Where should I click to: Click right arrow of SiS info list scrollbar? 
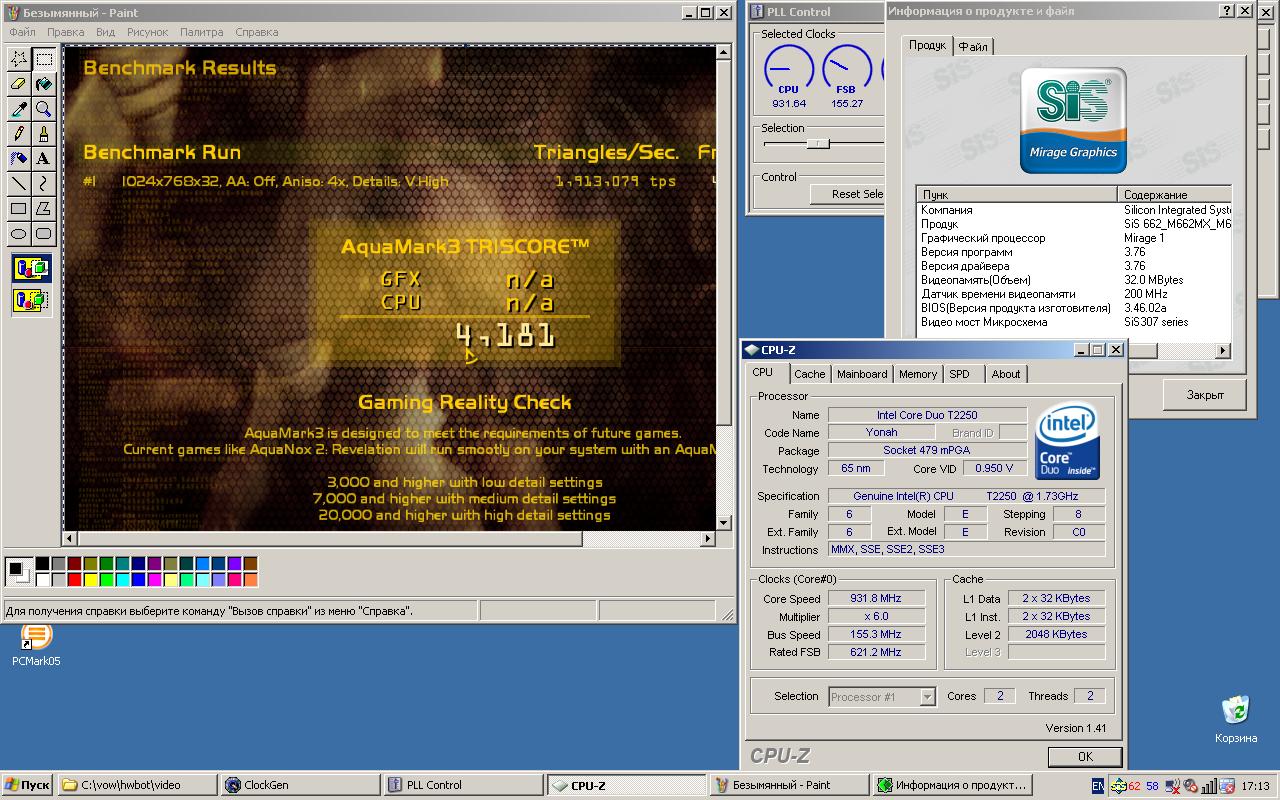(x=1223, y=351)
